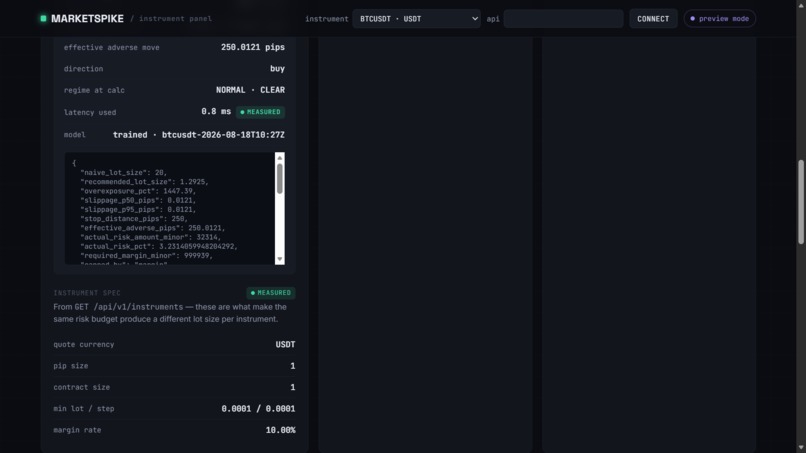The image size is (806, 453).
Task: Click the MARKETSPIKE brand title
Action: pyautogui.click(x=87, y=19)
